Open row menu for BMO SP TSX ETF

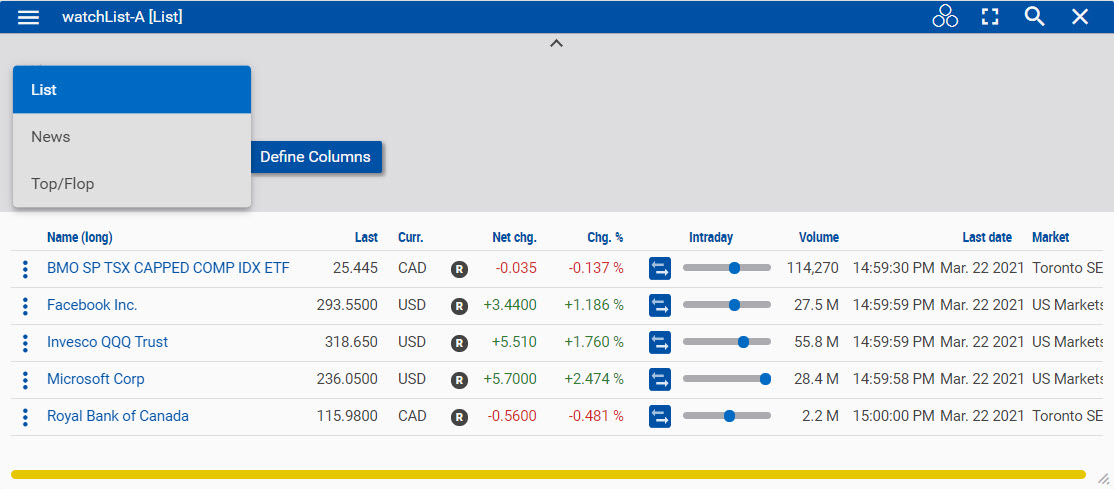pyautogui.click(x=25, y=269)
